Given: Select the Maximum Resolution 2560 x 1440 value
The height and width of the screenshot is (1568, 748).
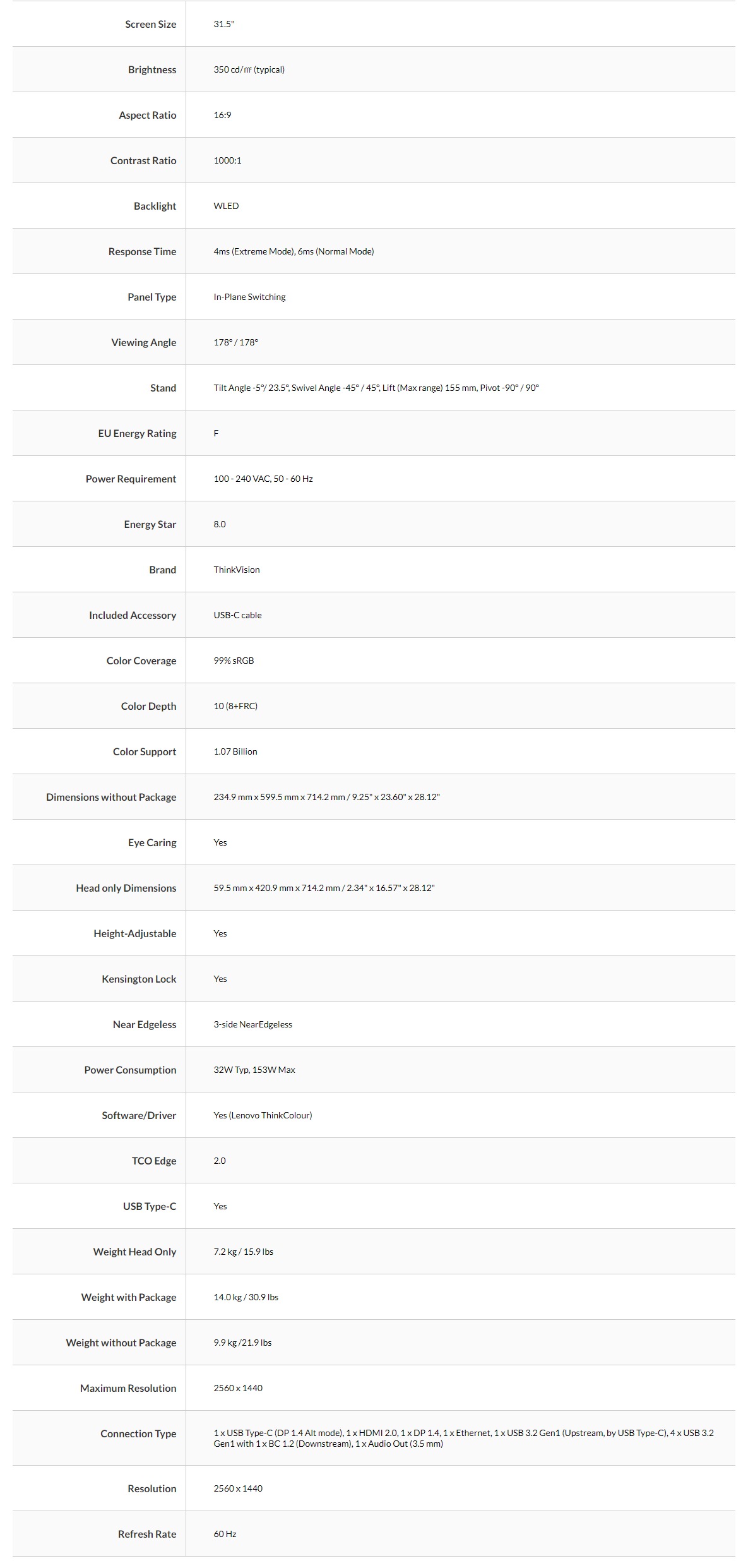Looking at the screenshot, I should (238, 1388).
